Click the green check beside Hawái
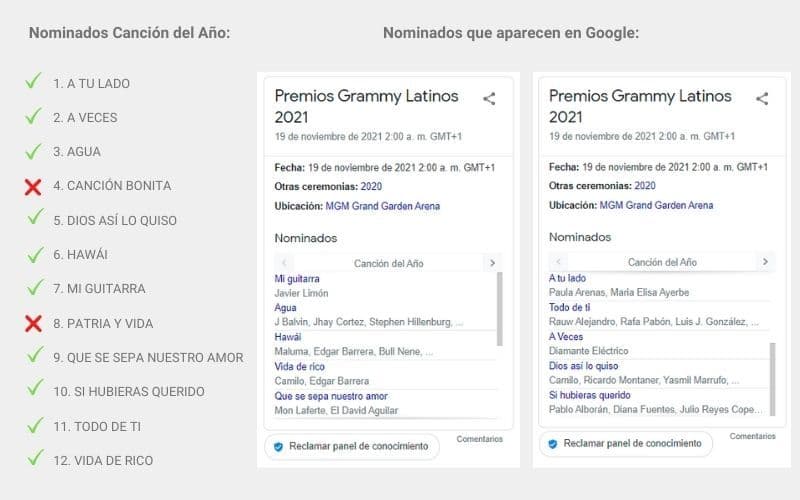Screen dimensions: 800x500 [x=34, y=254]
